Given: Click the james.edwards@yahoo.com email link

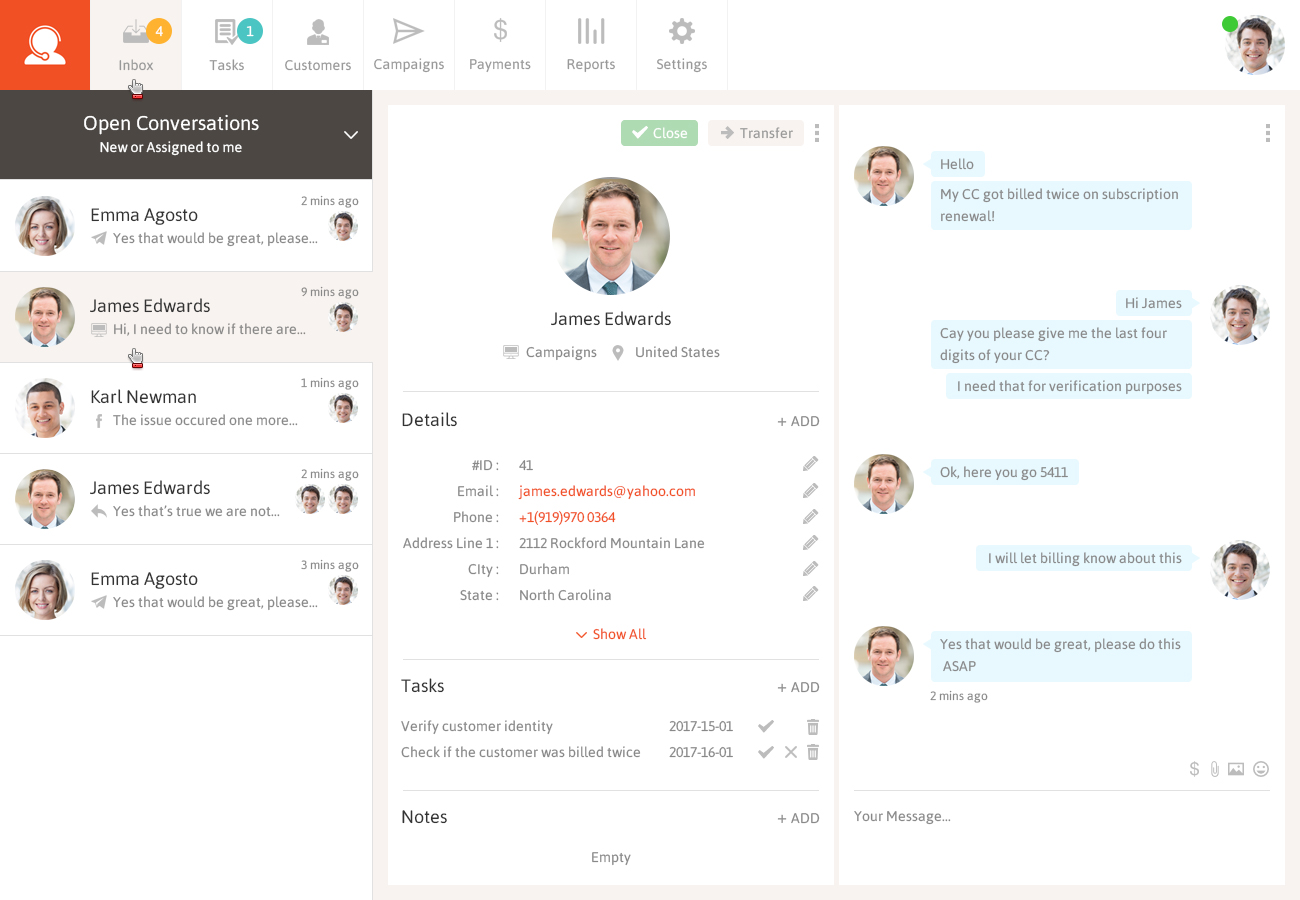Looking at the screenshot, I should click(607, 491).
